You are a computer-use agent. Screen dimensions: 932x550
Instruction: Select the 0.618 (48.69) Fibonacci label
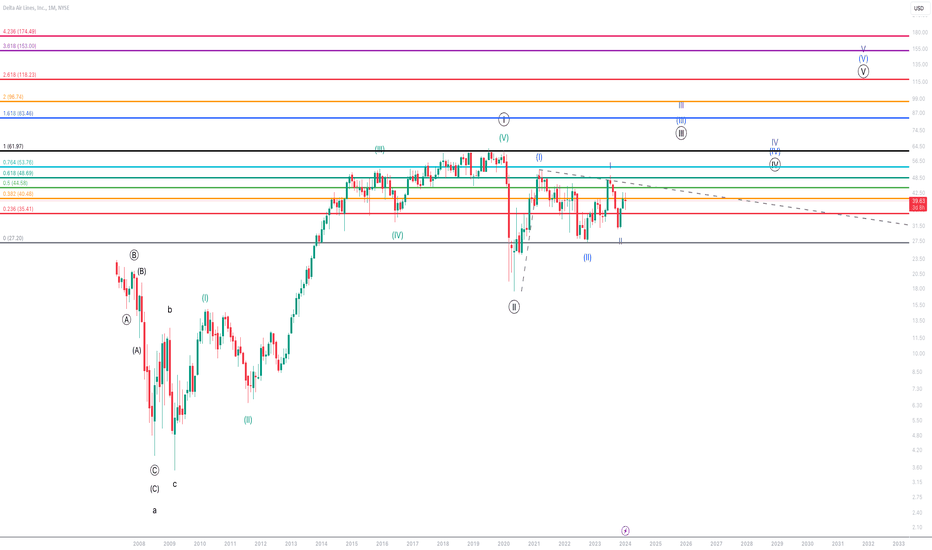[x=18, y=173]
